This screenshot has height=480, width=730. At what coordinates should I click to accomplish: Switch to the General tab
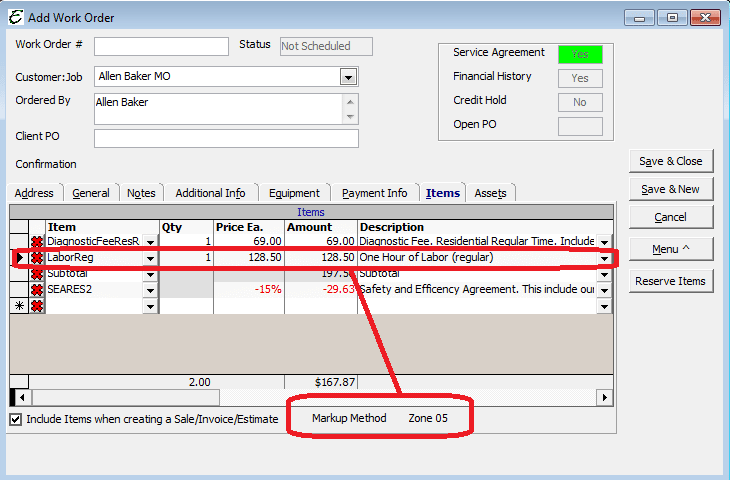click(x=91, y=193)
